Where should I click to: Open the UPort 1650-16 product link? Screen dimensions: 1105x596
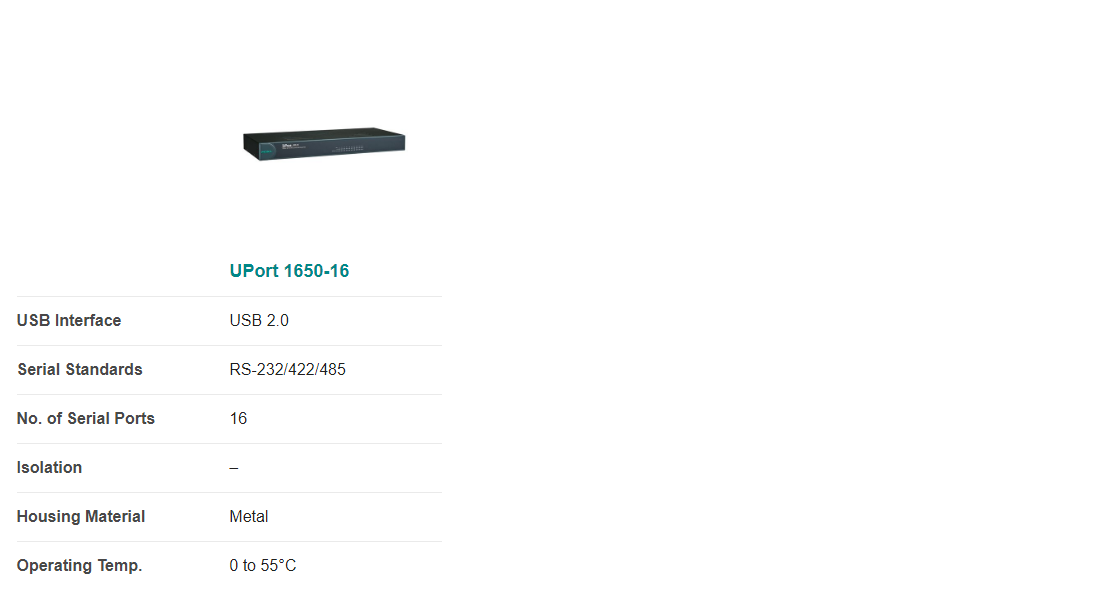point(289,271)
